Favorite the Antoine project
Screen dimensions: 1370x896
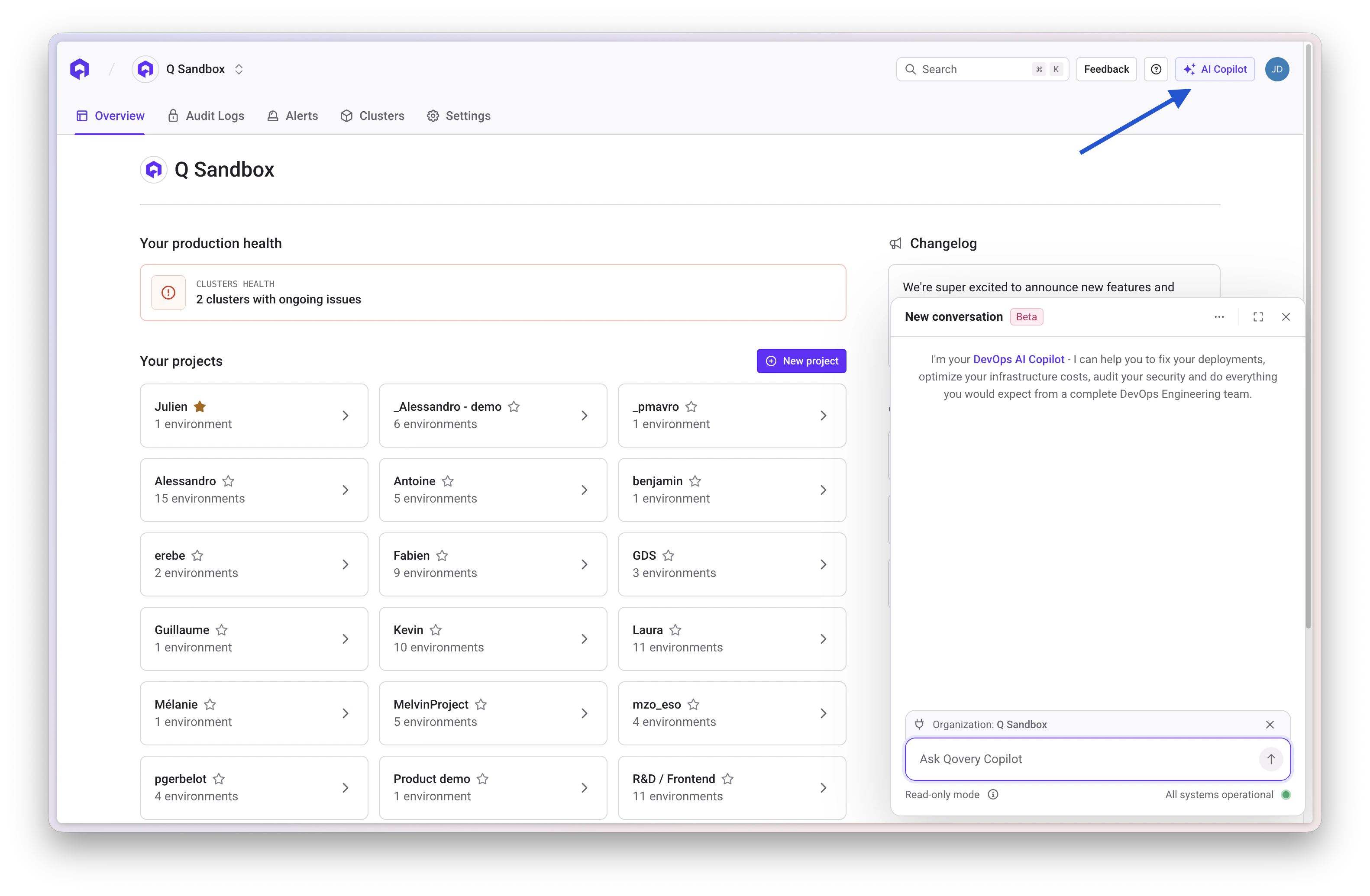(447, 480)
